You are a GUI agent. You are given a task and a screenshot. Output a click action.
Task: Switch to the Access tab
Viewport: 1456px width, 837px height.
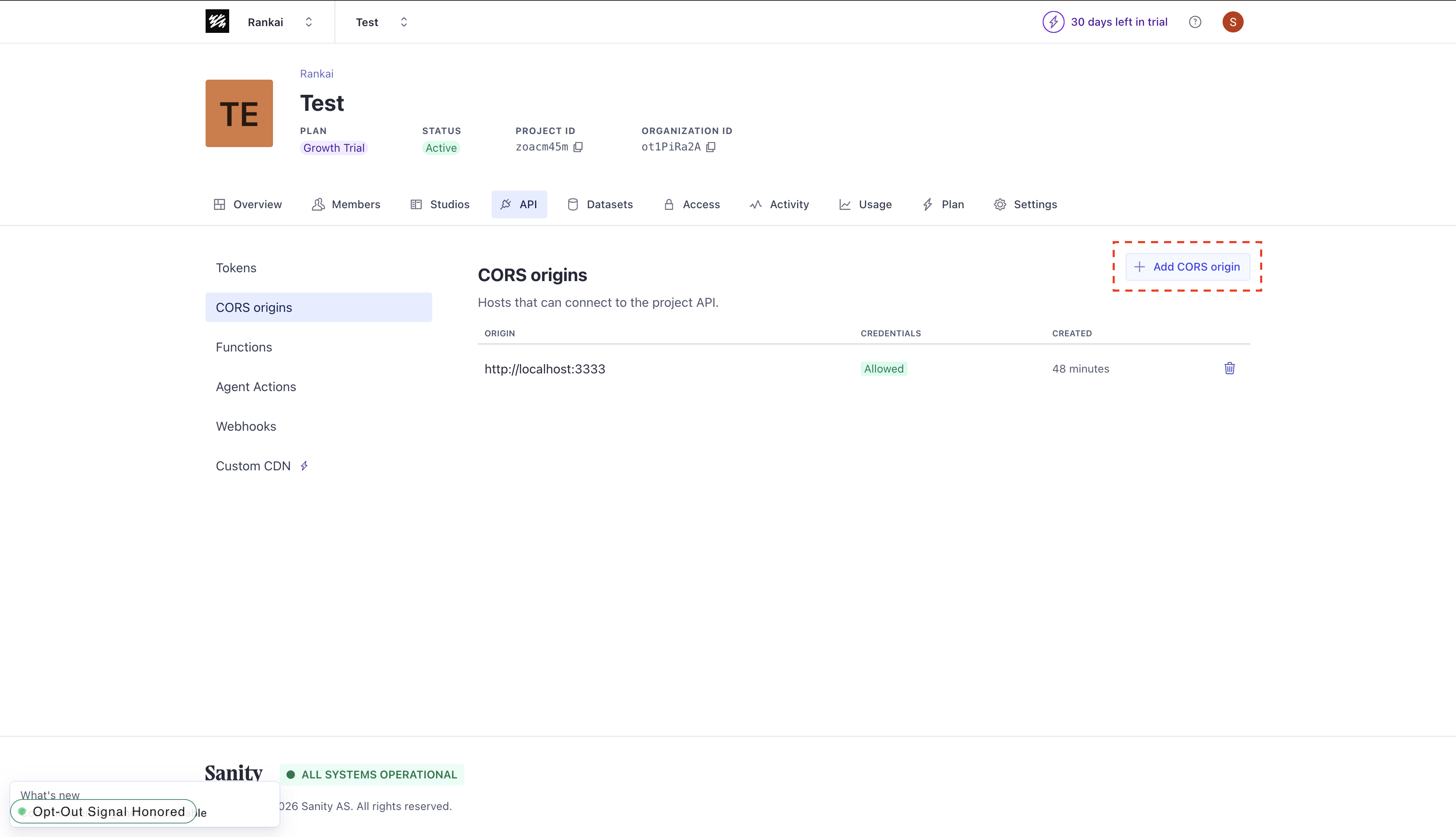click(692, 204)
